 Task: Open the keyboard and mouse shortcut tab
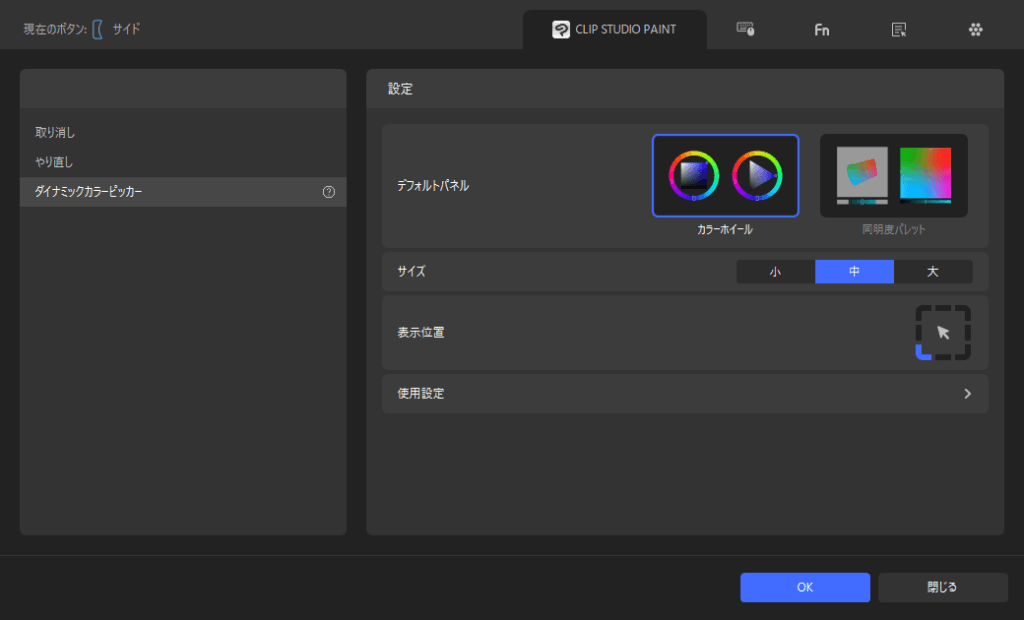click(745, 29)
